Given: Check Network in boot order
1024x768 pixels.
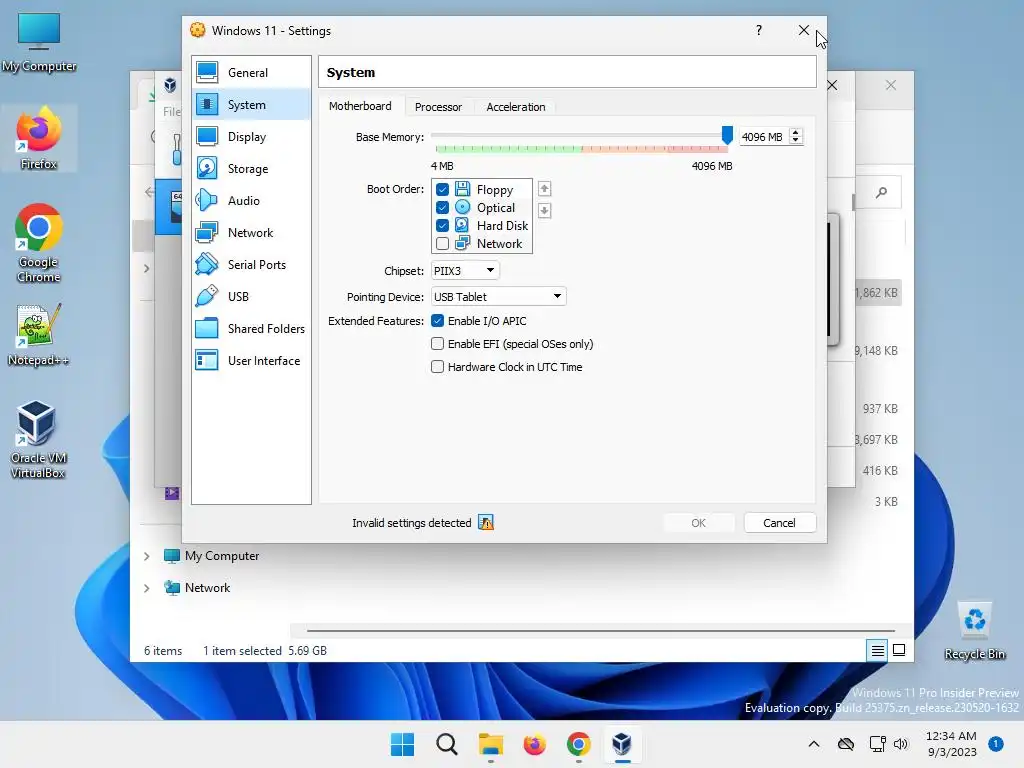Looking at the screenshot, I should pos(442,244).
